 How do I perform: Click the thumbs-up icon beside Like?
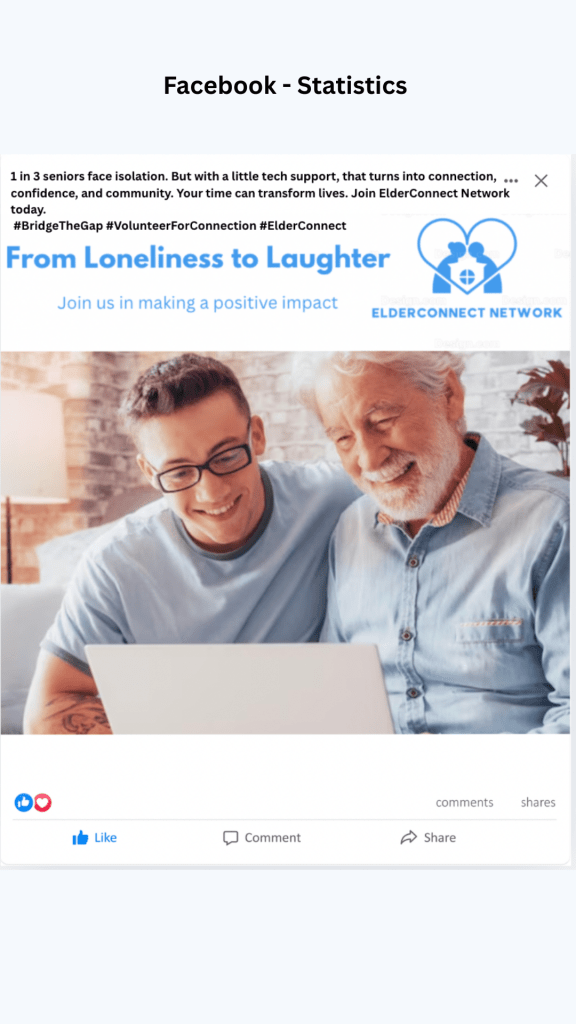[80, 837]
